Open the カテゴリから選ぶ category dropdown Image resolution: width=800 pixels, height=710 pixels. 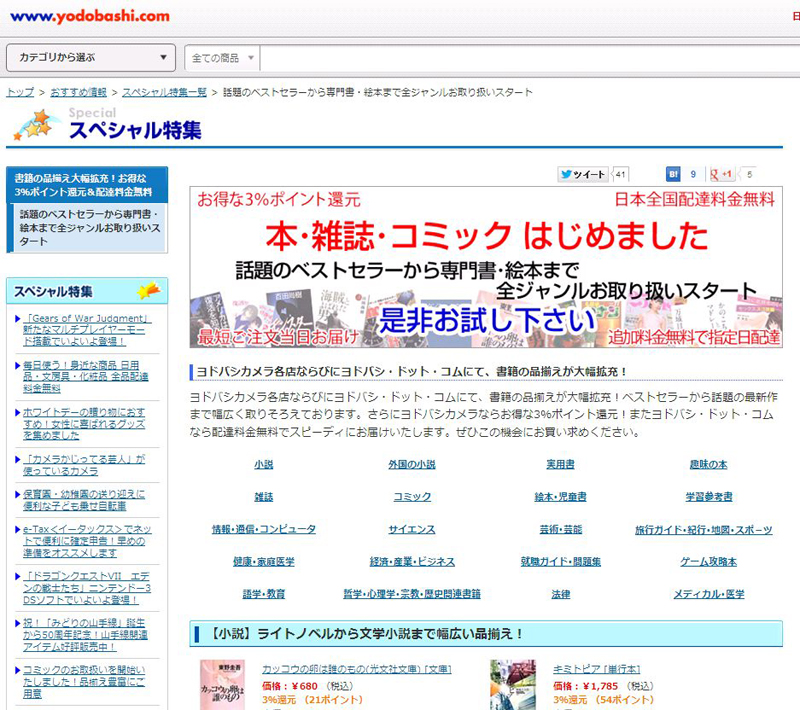(x=90, y=58)
